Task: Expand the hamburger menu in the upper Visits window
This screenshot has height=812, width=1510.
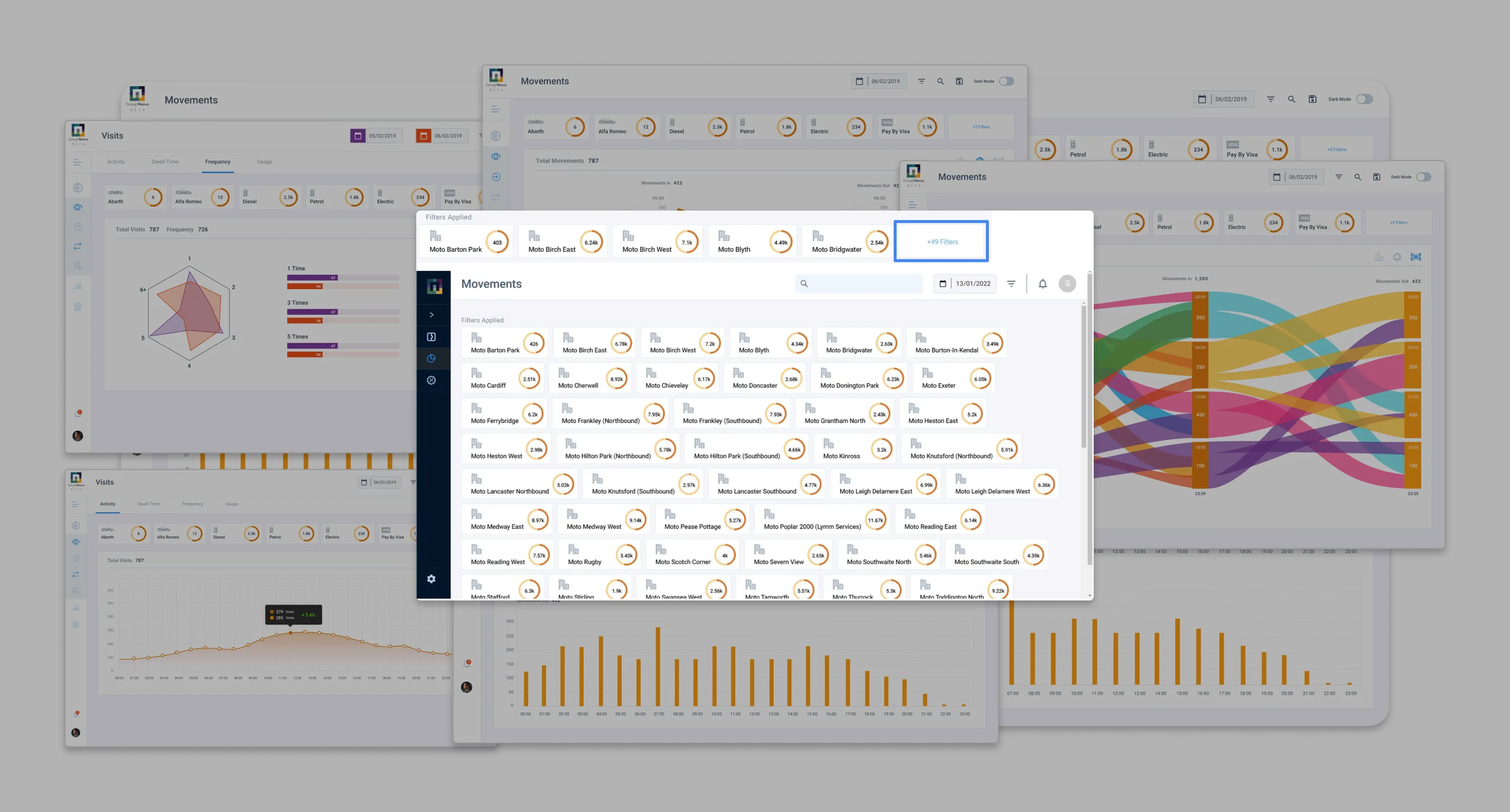Action: (78, 162)
